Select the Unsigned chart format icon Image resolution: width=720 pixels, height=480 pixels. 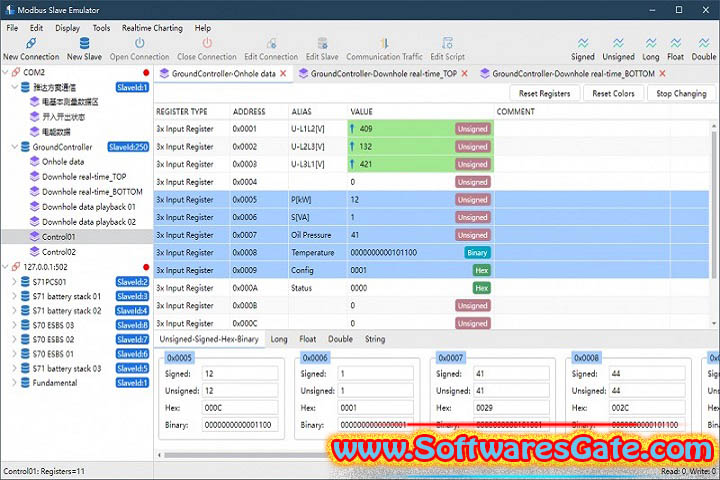[x=618, y=44]
